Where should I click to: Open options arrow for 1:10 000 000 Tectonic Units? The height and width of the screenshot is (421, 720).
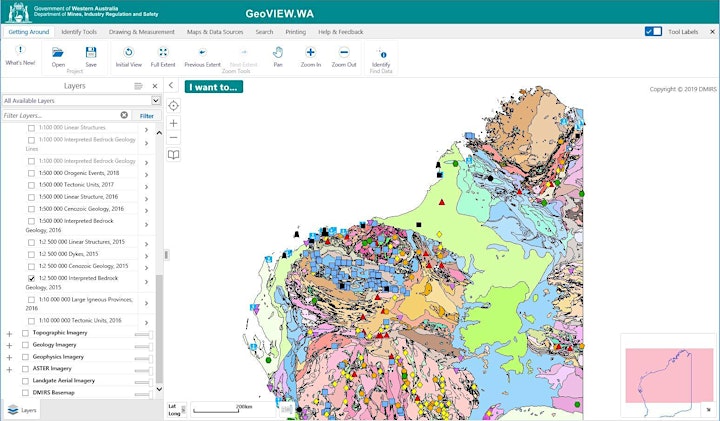[146, 322]
